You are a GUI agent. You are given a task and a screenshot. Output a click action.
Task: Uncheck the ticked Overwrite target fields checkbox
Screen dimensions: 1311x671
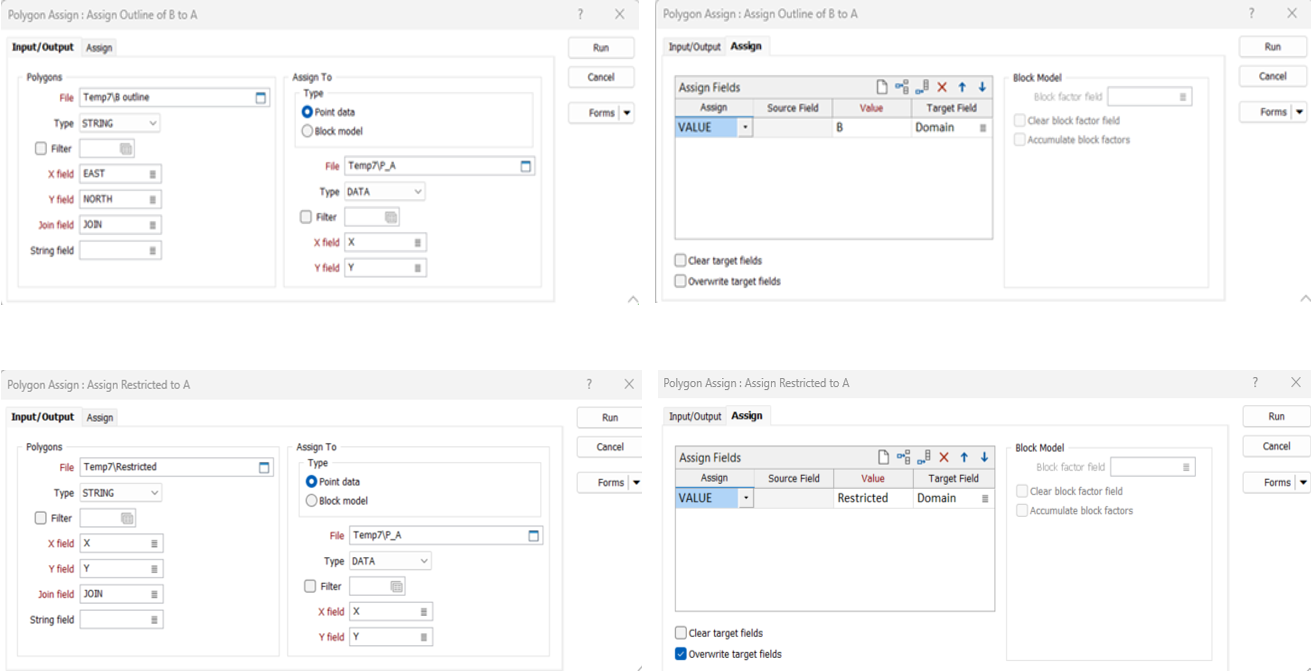(681, 654)
